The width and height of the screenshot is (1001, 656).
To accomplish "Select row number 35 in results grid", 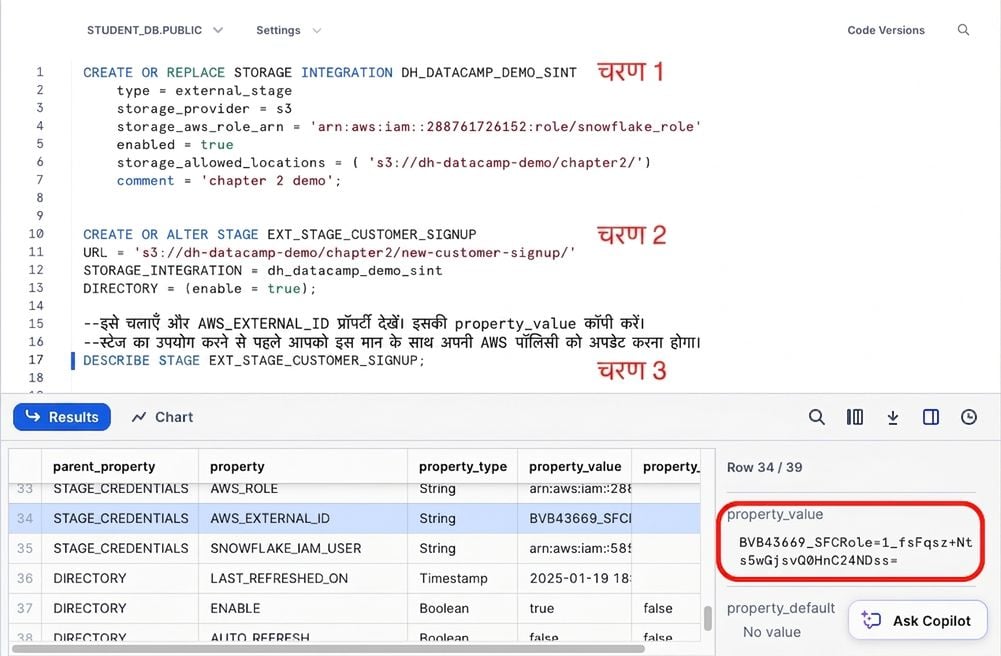I will tap(25, 548).
